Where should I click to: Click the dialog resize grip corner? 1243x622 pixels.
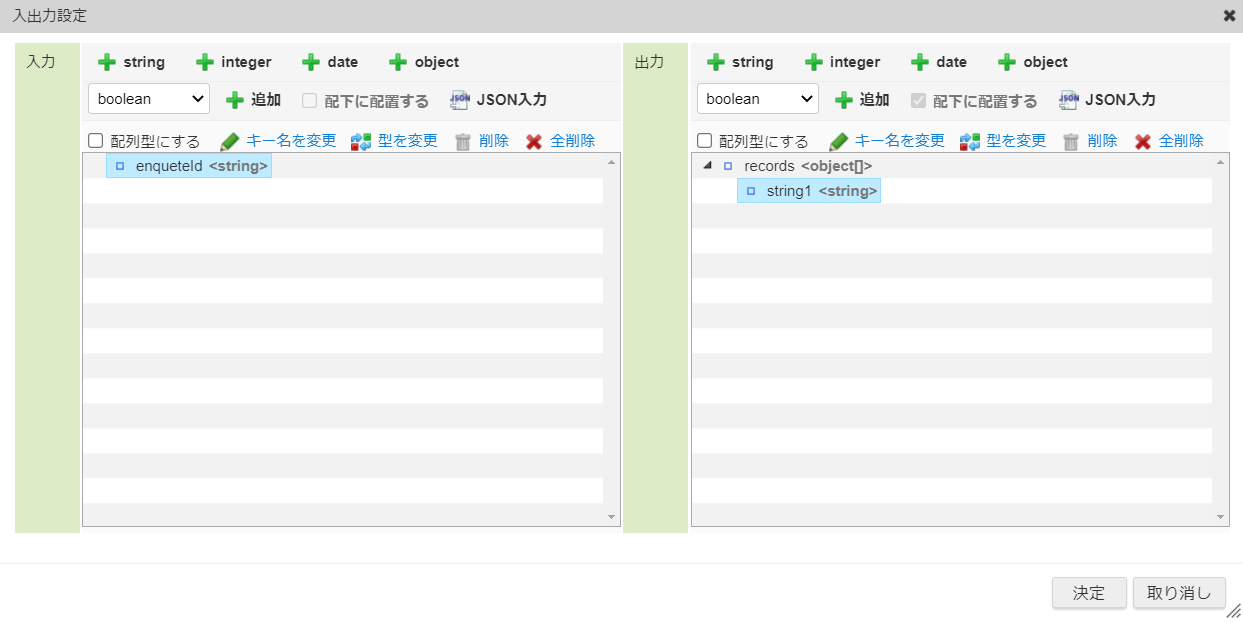click(1234, 612)
